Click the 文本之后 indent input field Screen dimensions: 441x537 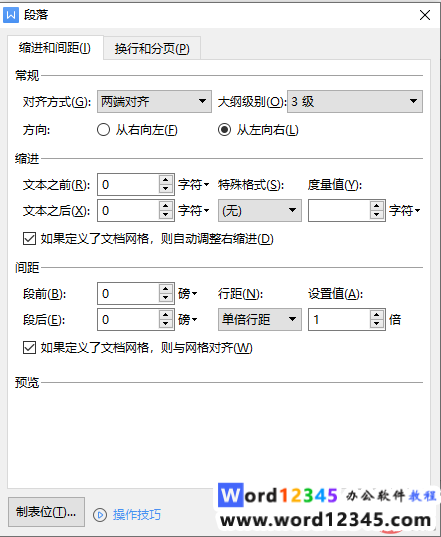click(x=128, y=211)
